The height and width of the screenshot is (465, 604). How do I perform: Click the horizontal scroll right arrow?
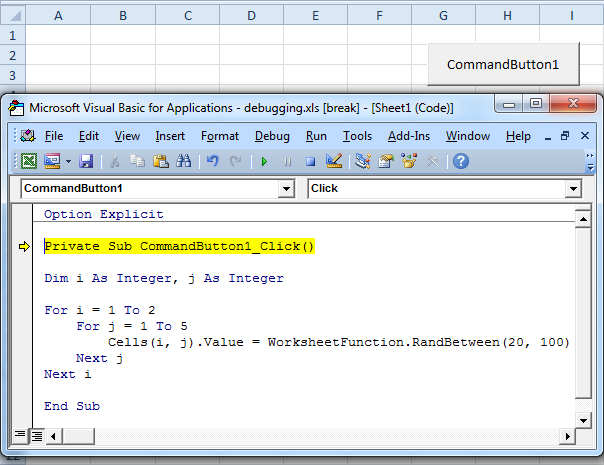(x=567, y=436)
